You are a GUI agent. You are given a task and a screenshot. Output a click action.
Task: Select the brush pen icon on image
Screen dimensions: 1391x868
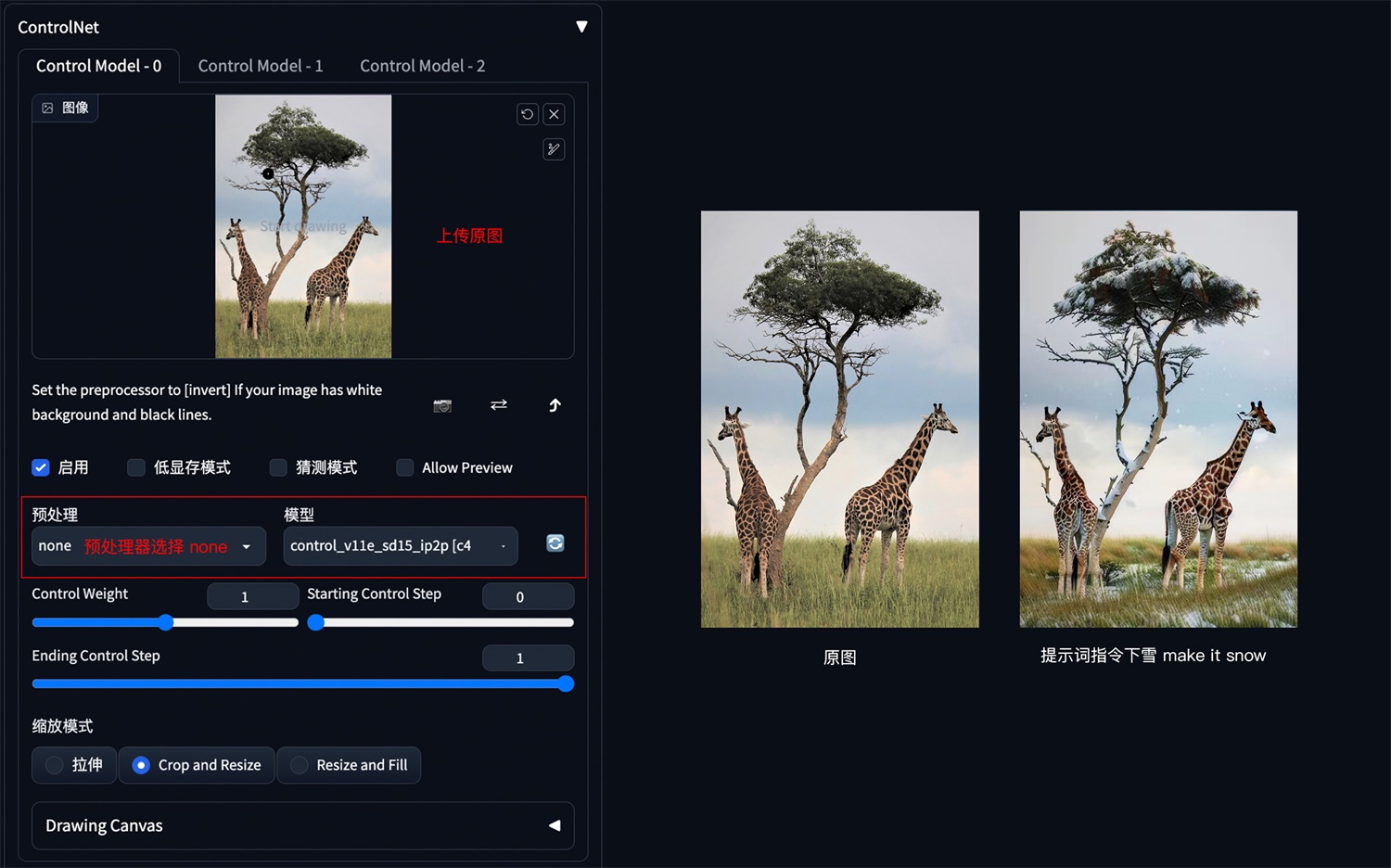tap(554, 149)
